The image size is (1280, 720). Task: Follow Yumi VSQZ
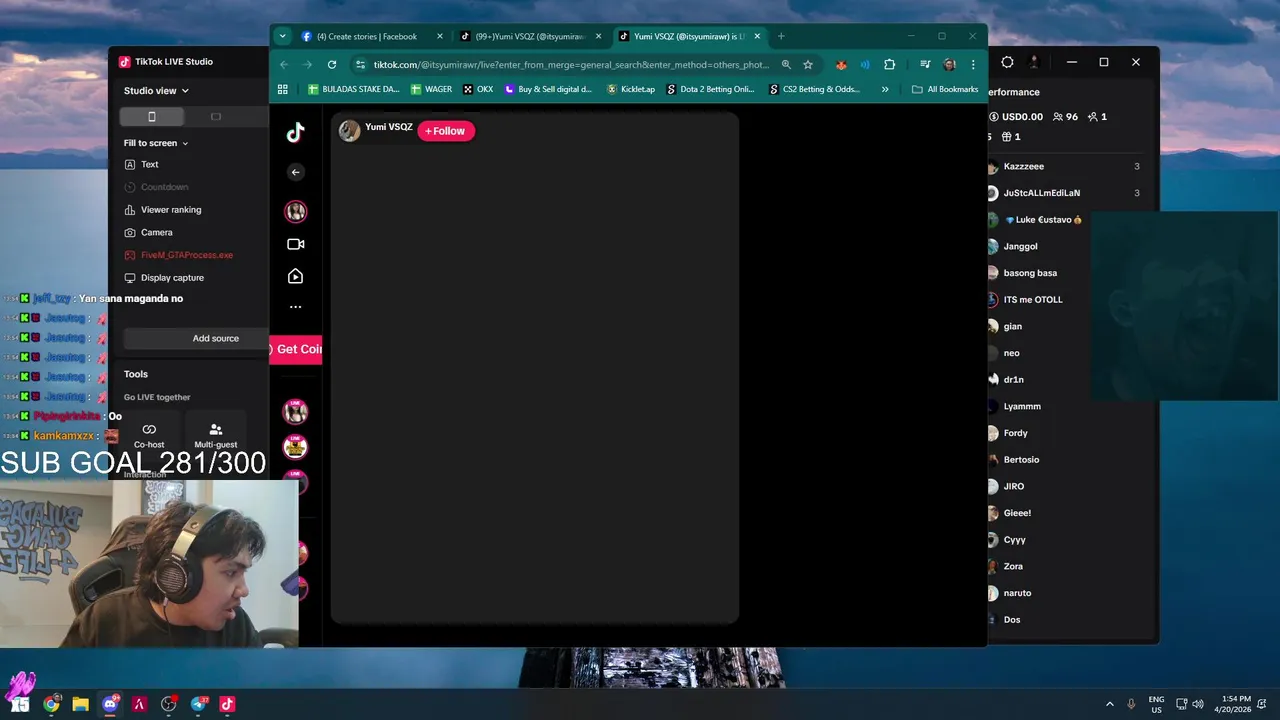[446, 131]
